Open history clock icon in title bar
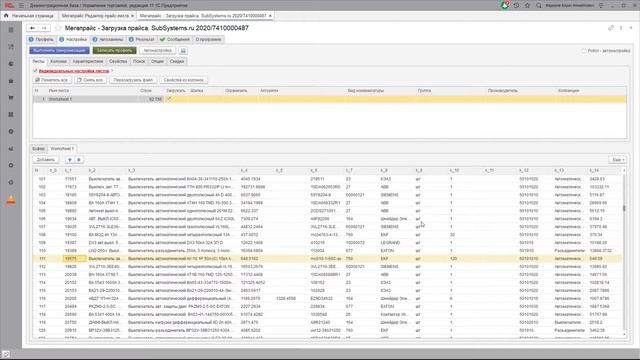640x360 pixels. pyautogui.click(x=516, y=5)
